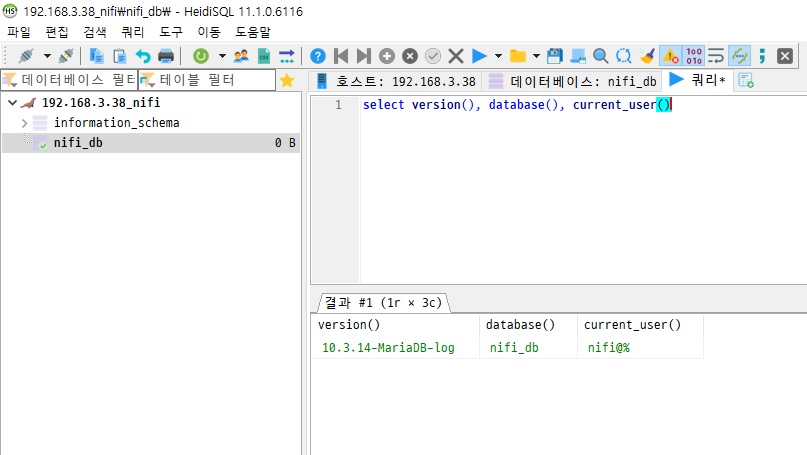Select 192.168.3.38_nifi session tree item
This screenshot has width=807, height=455.
click(x=101, y=102)
